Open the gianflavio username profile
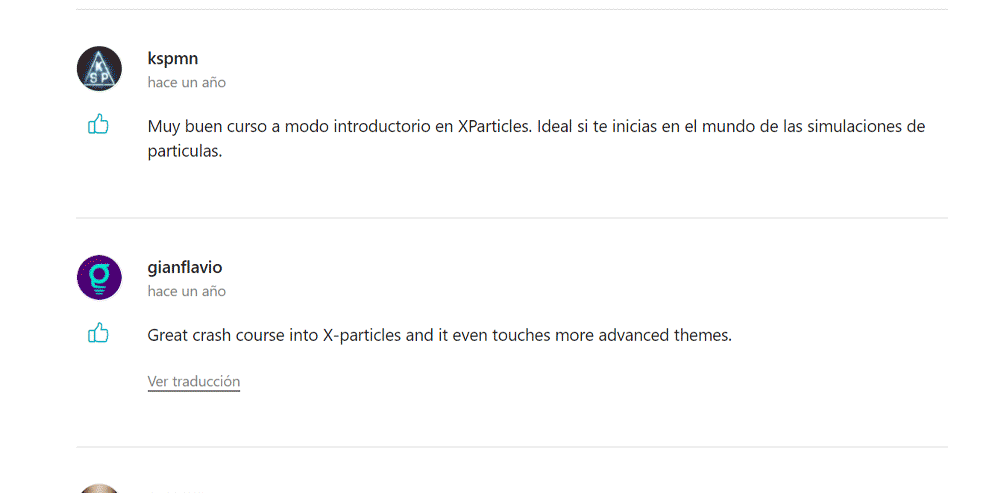This screenshot has height=493, width=1000. click(x=185, y=267)
